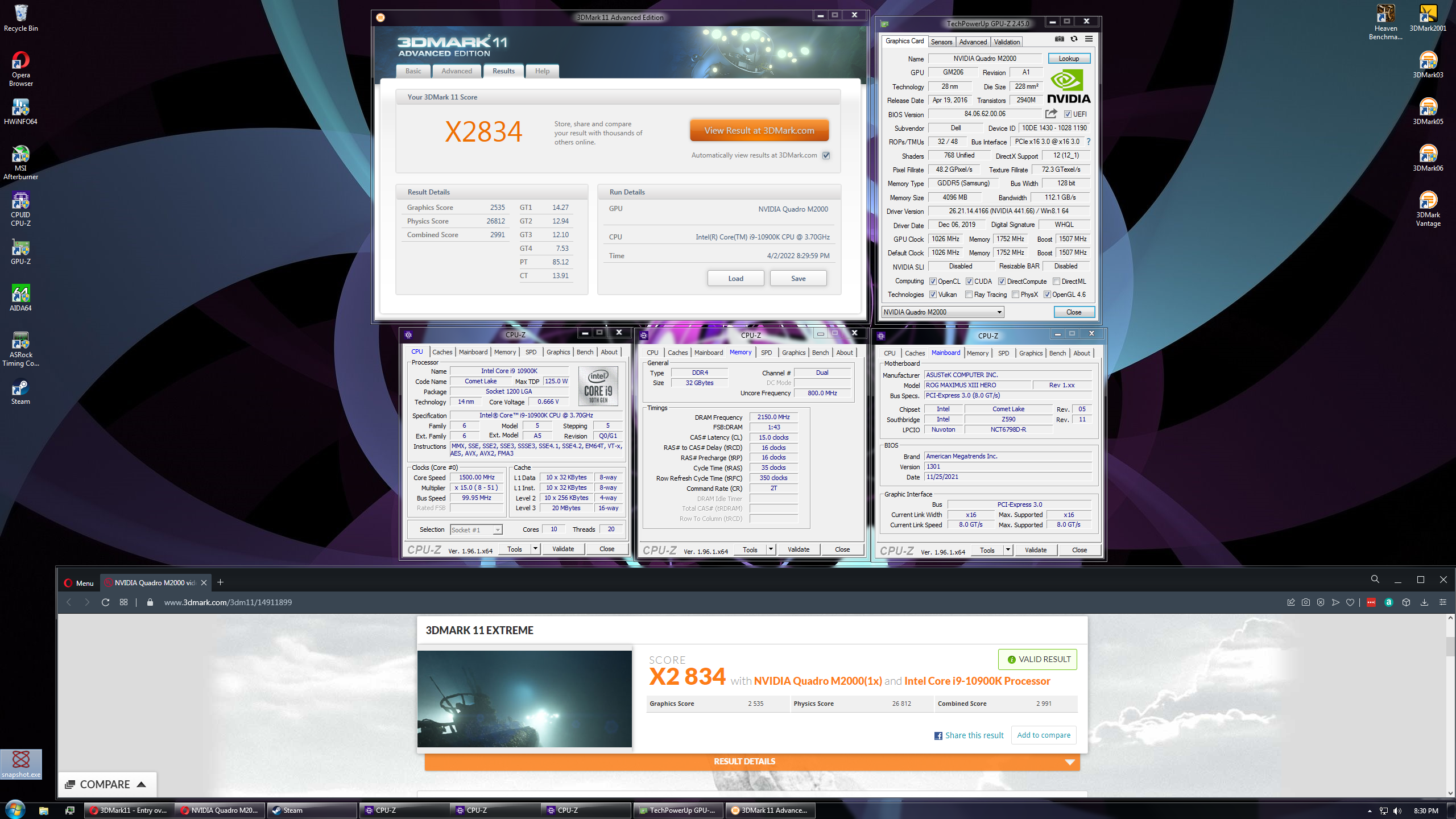Image resolution: width=1456 pixels, height=819 pixels.
Task: Click the Opera page scroll-up arrow
Action: point(1450,619)
